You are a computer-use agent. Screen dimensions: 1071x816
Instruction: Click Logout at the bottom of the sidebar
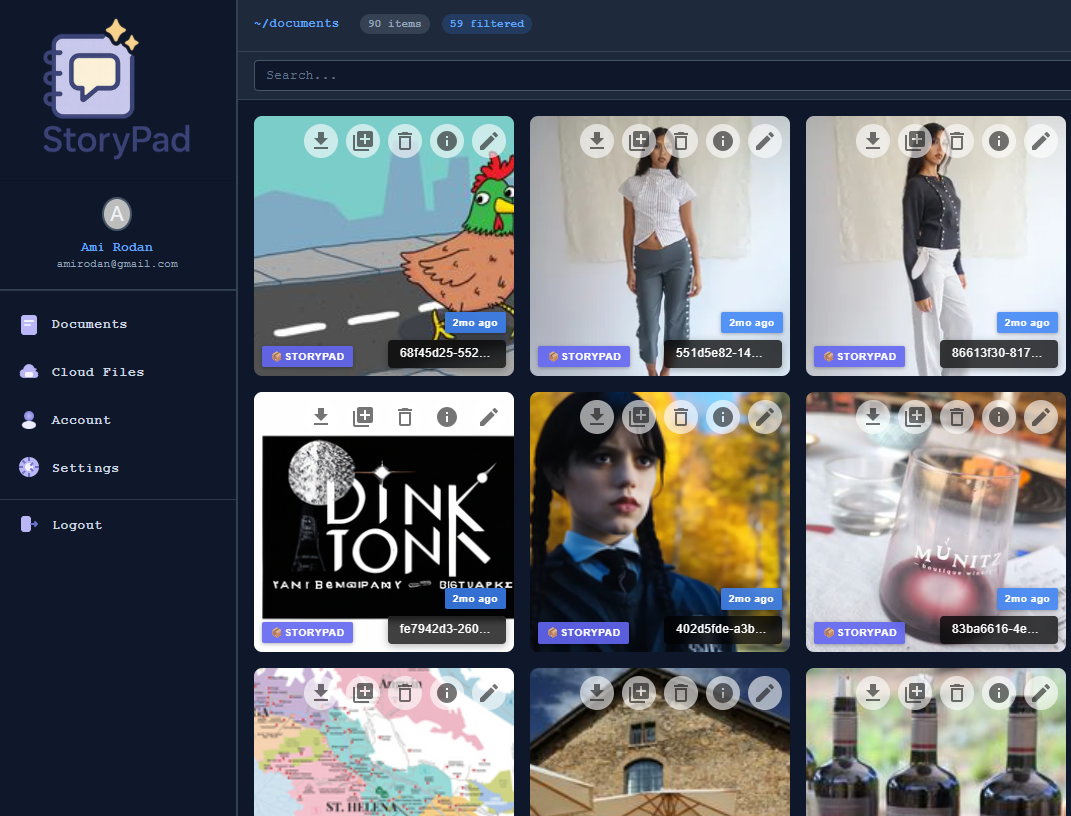point(78,524)
